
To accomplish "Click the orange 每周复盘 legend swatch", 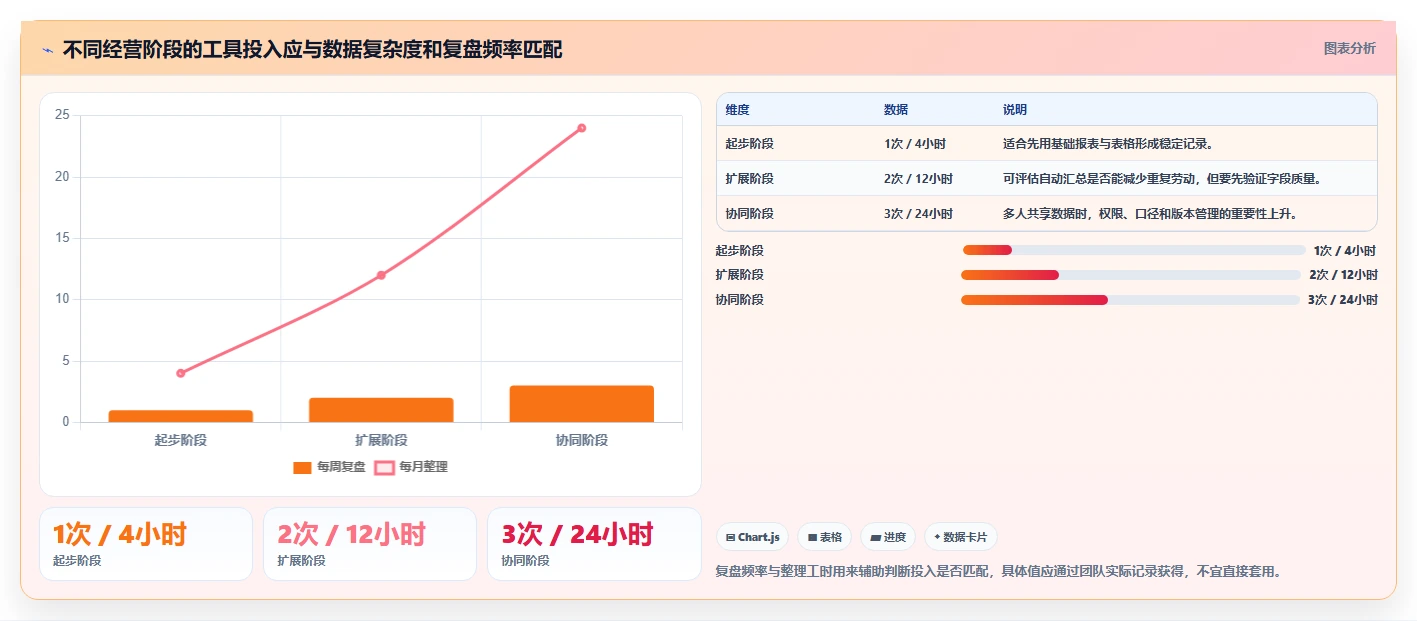I will click(302, 467).
